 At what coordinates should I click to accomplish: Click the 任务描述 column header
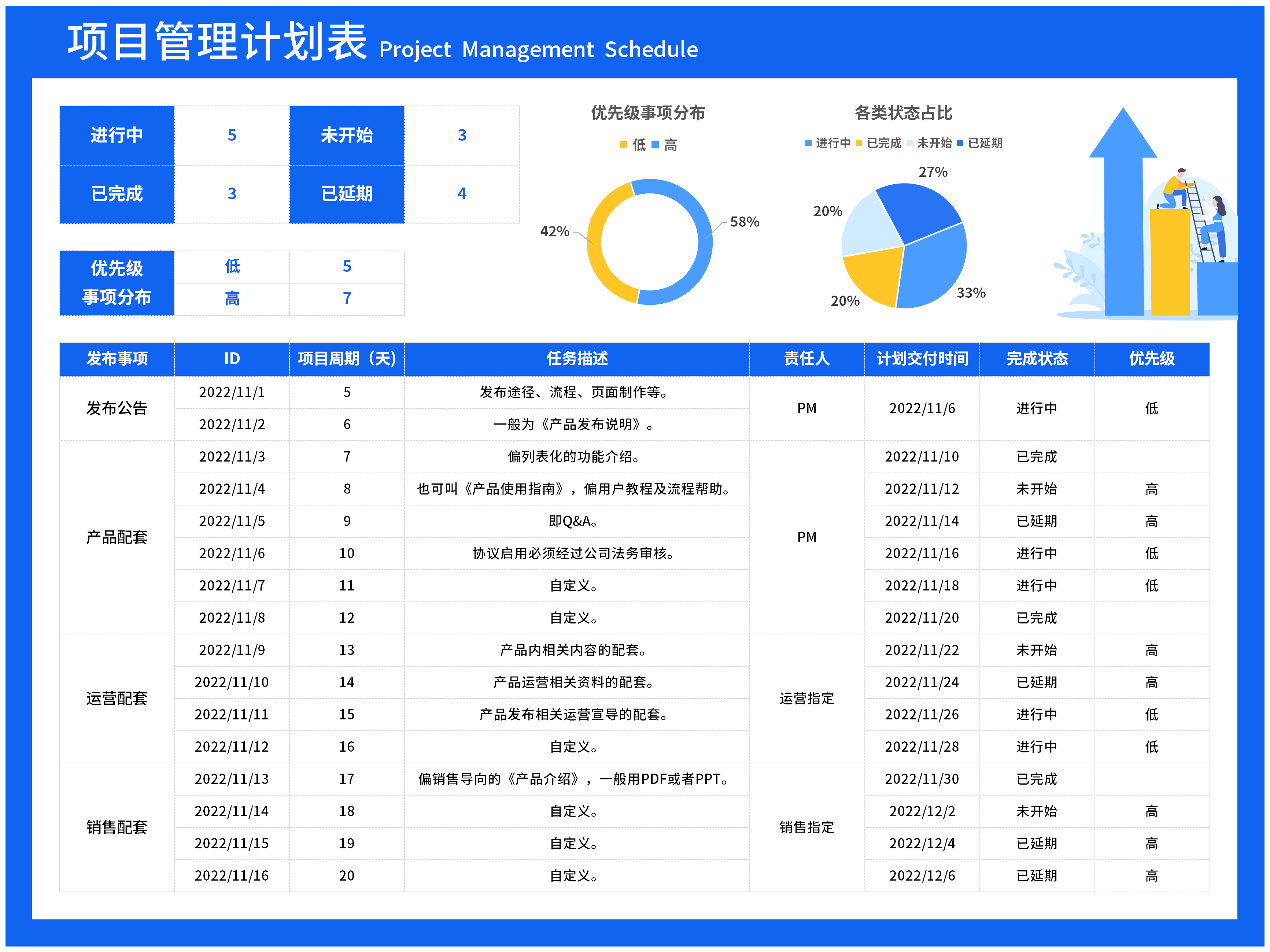coord(576,359)
